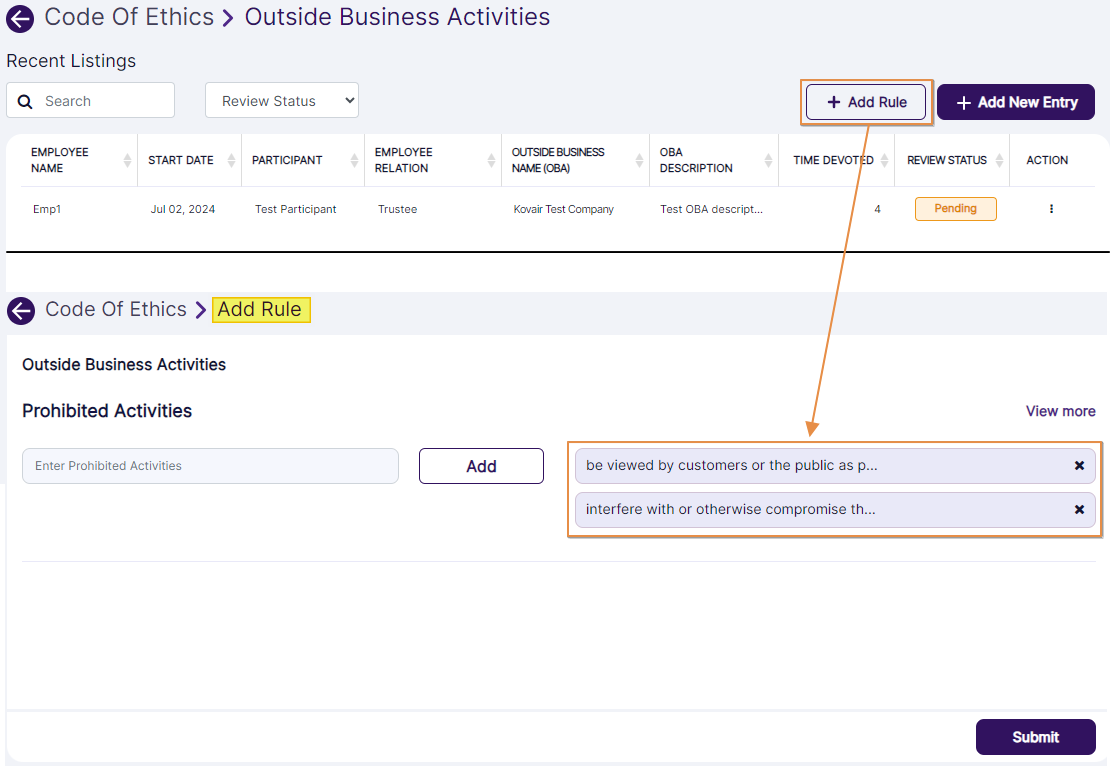This screenshot has width=1110, height=774.
Task: Select the Code Of Ethics breadcrumb
Action: click(129, 17)
